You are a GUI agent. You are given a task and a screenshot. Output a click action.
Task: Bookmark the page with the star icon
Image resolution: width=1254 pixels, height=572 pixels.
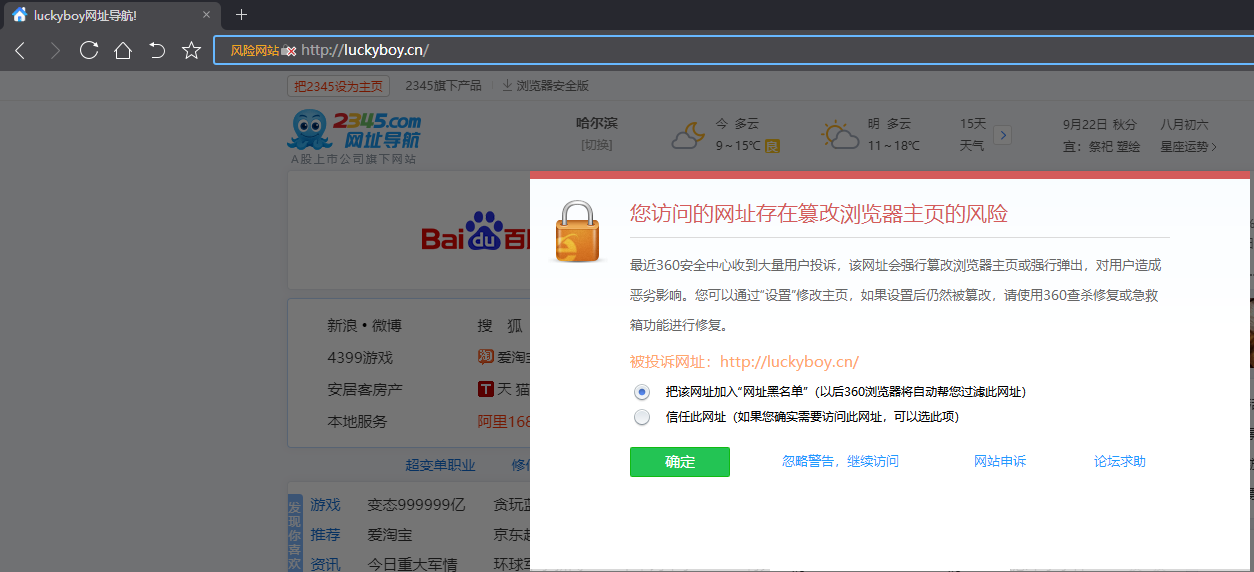[x=191, y=50]
